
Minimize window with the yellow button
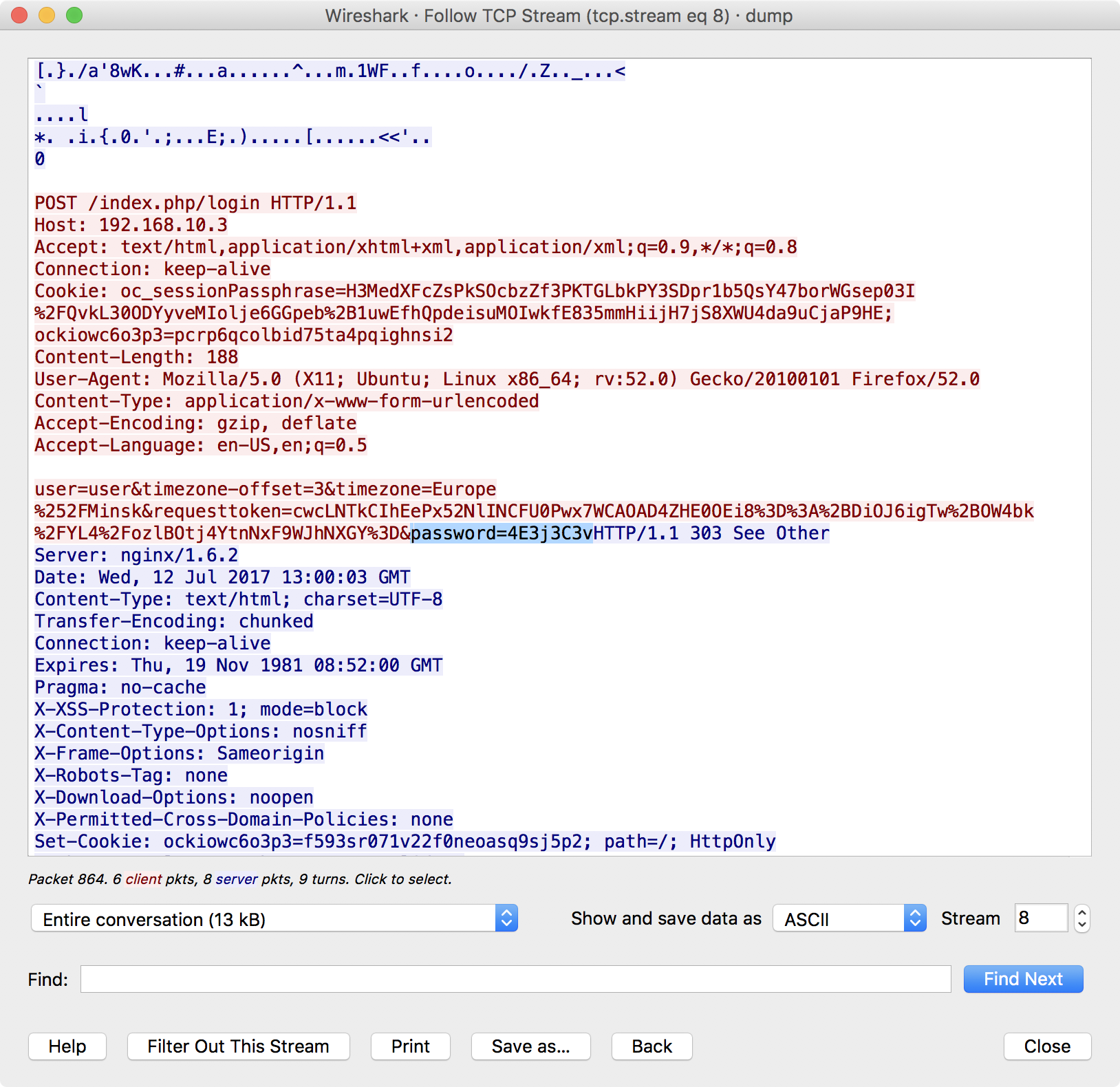click(x=47, y=15)
